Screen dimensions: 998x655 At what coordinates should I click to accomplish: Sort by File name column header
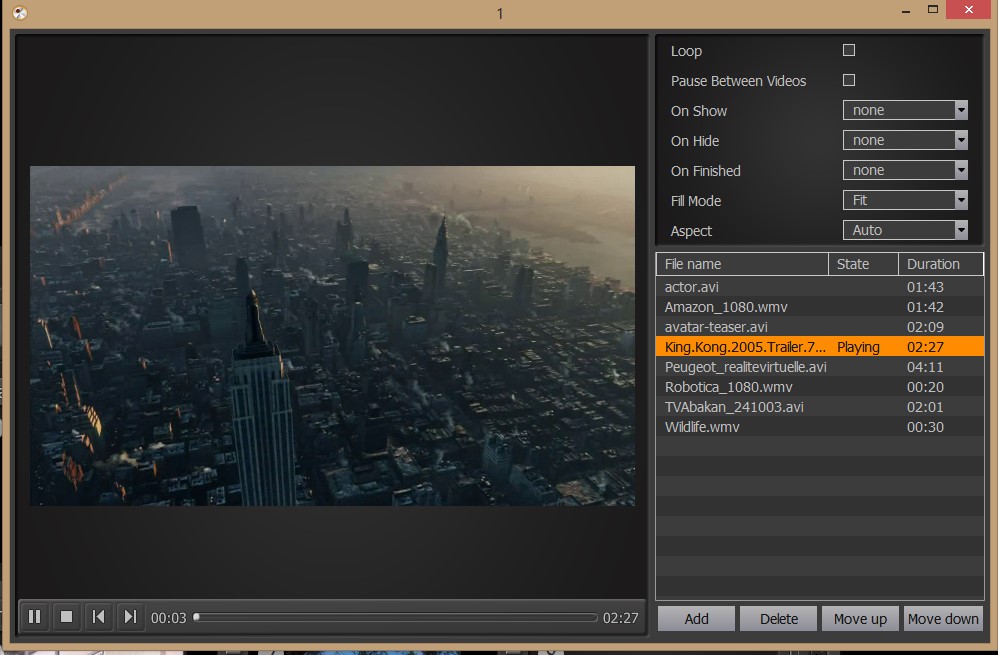[742, 264]
